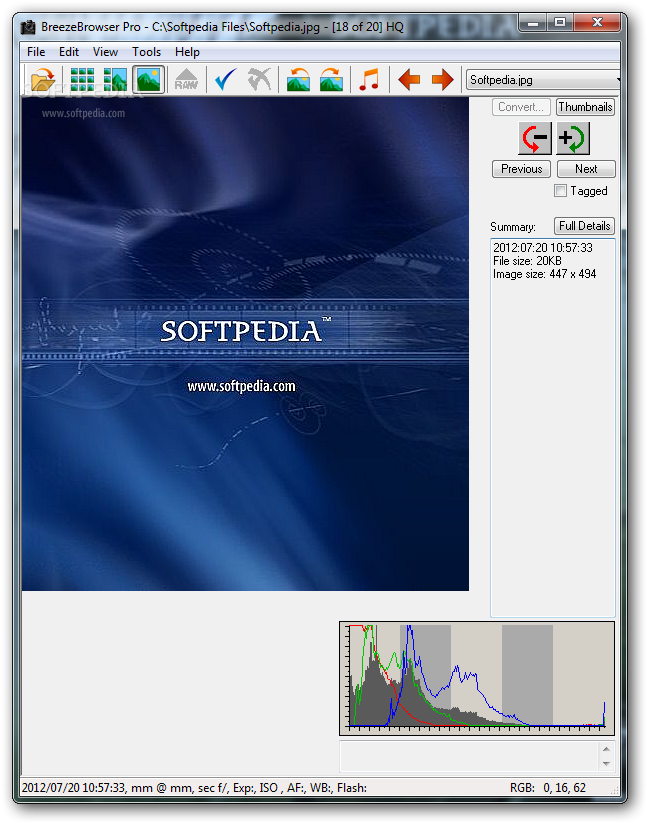The image size is (648, 824).
Task: Click the Full Details button
Action: (584, 226)
